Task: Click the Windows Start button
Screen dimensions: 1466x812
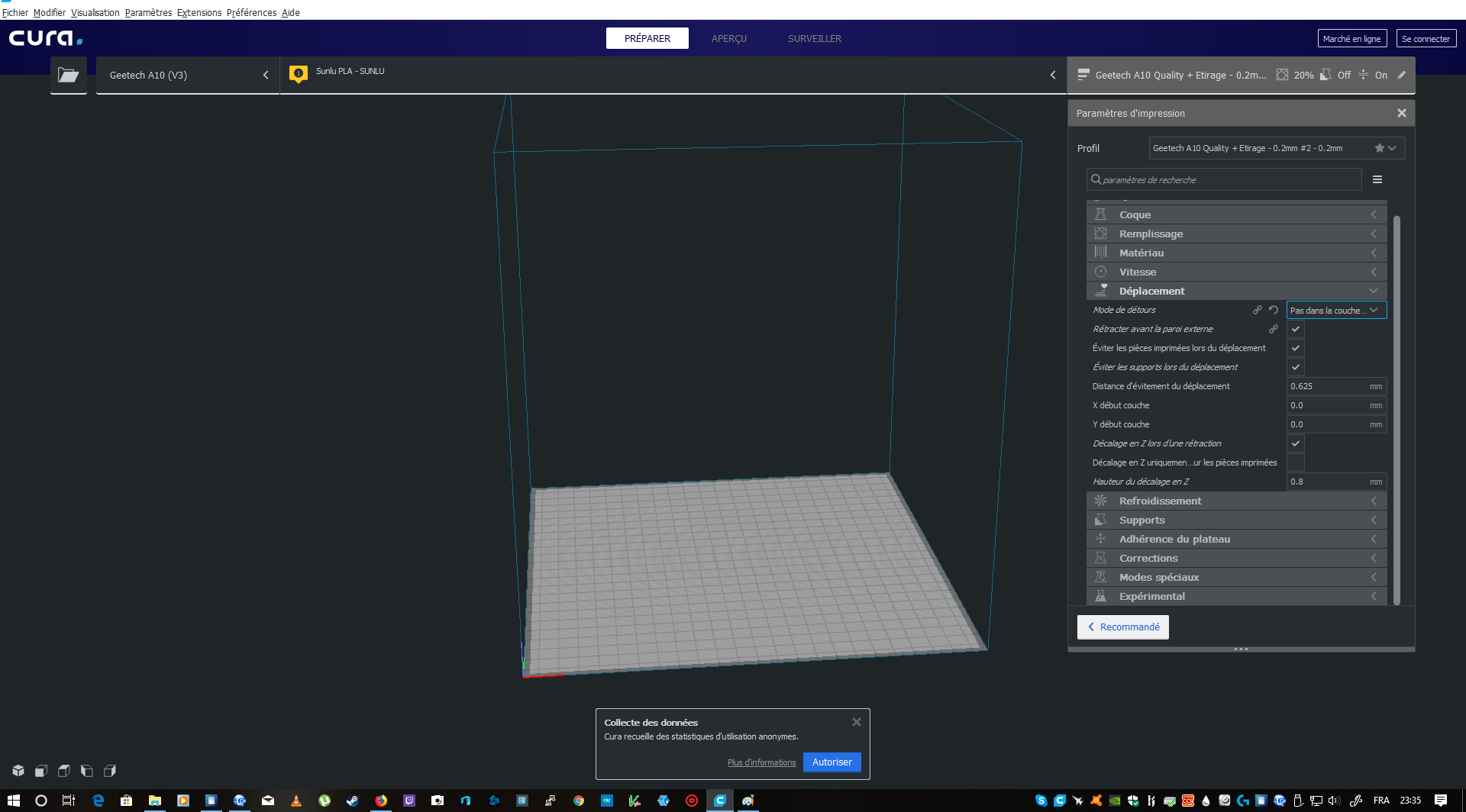Action: point(14,801)
